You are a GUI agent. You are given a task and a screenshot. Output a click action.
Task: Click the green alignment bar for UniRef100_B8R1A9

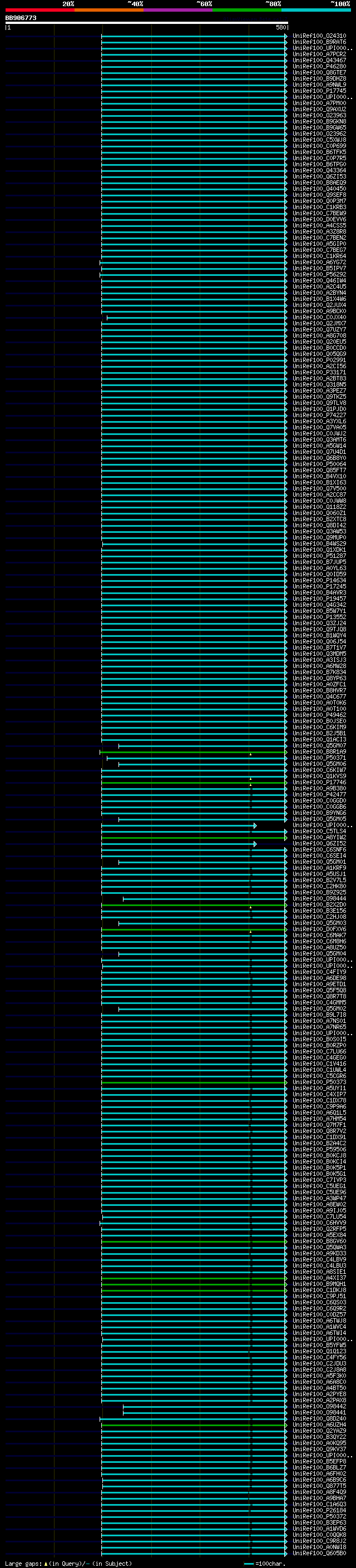pos(194,753)
